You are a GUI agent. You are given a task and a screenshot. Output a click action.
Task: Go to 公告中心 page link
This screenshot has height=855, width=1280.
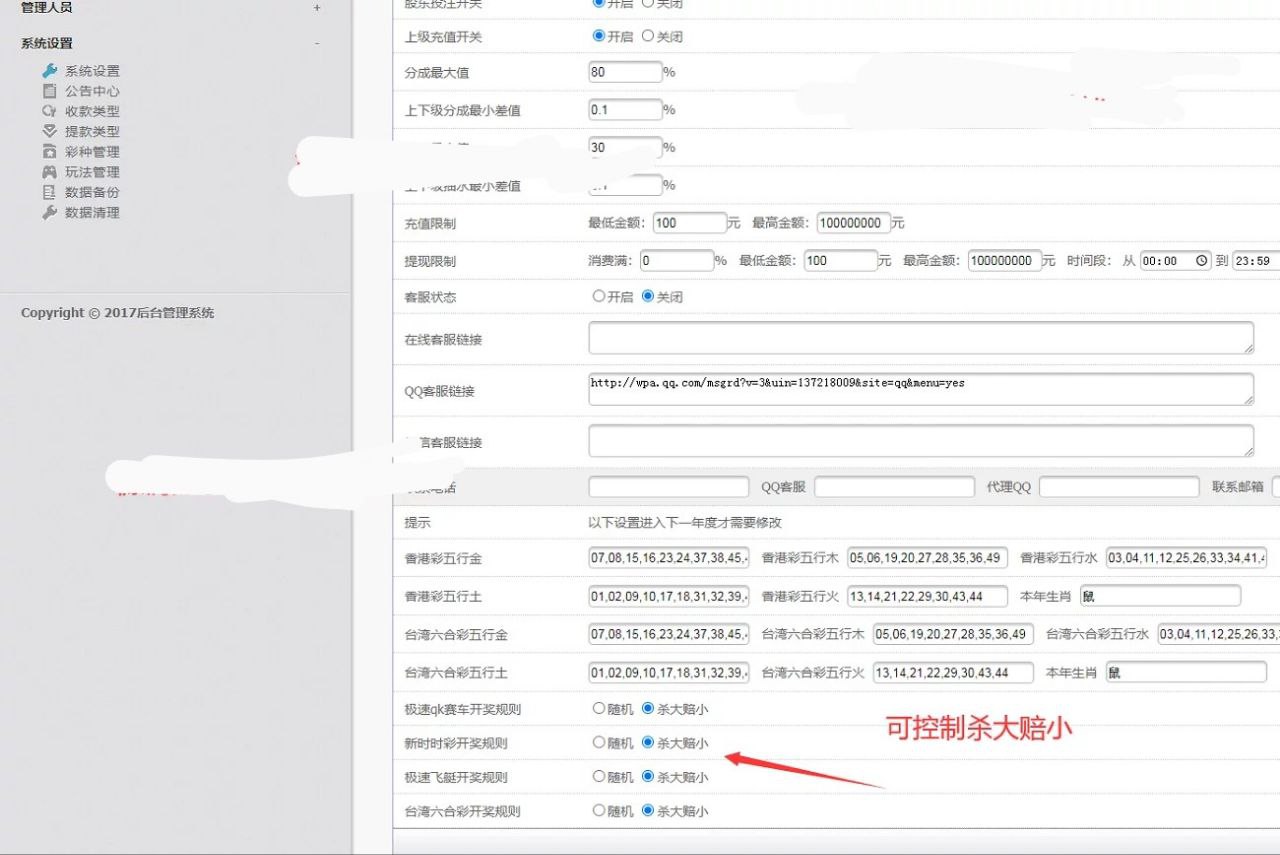[92, 91]
